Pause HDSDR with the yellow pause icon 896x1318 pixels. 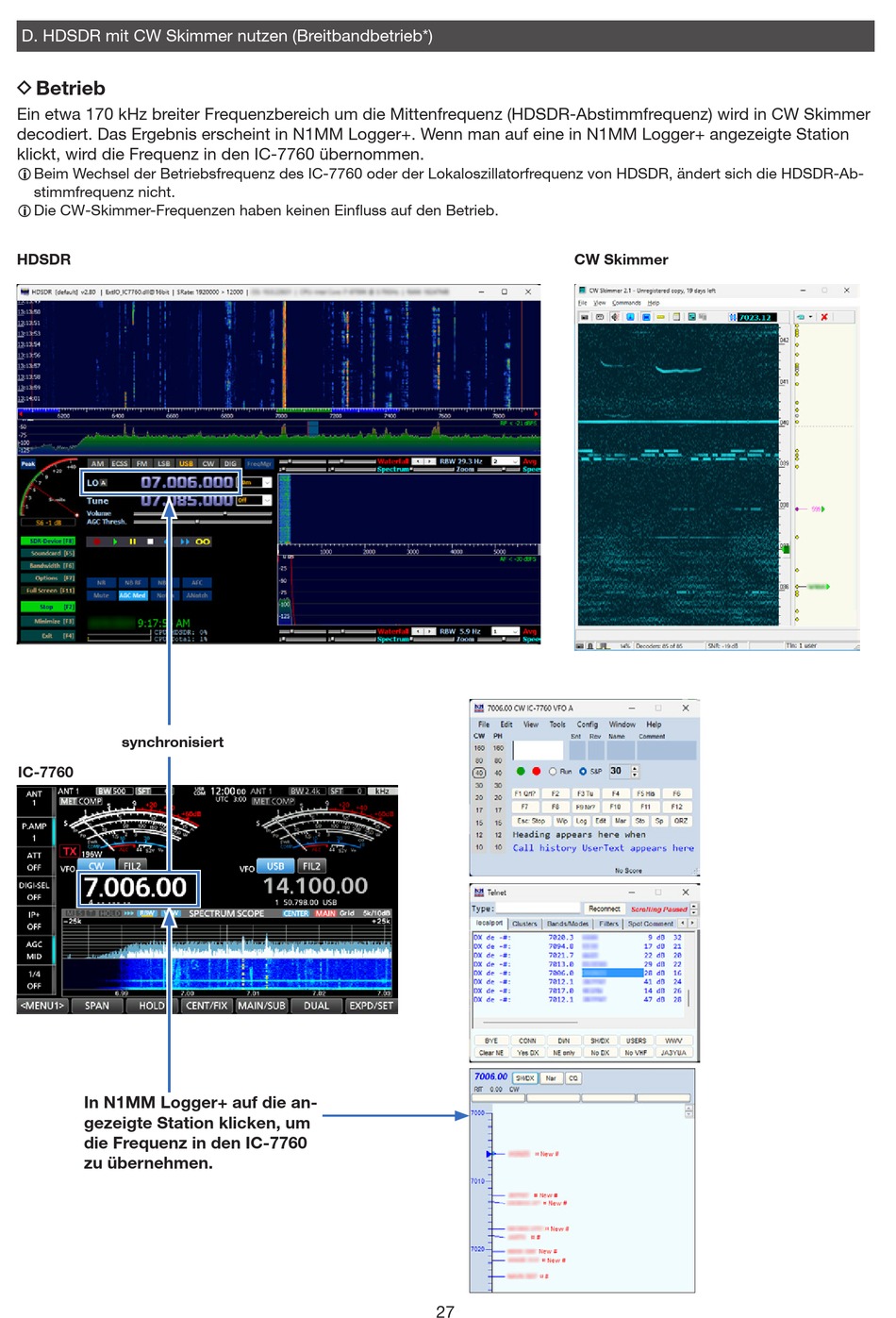[133, 542]
